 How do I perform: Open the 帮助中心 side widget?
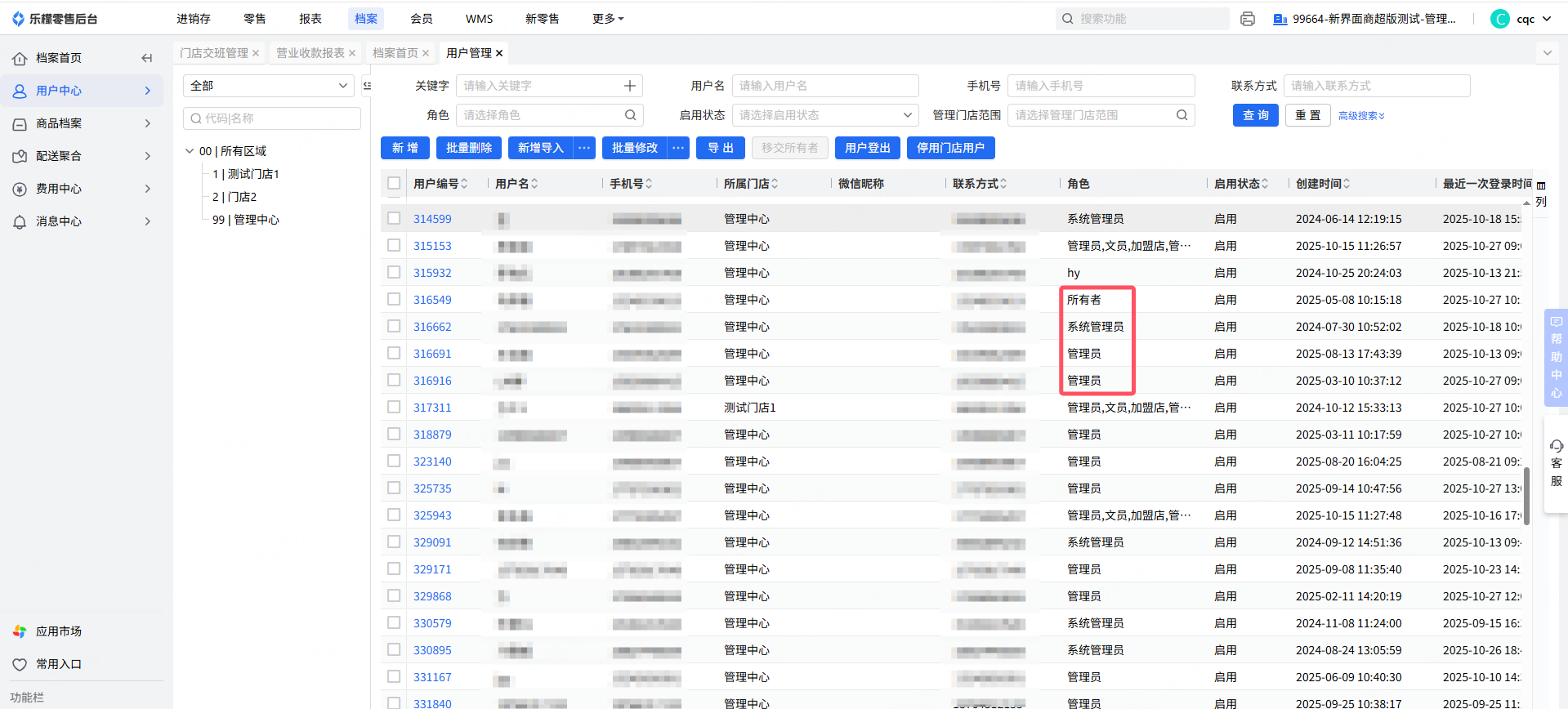click(1556, 357)
